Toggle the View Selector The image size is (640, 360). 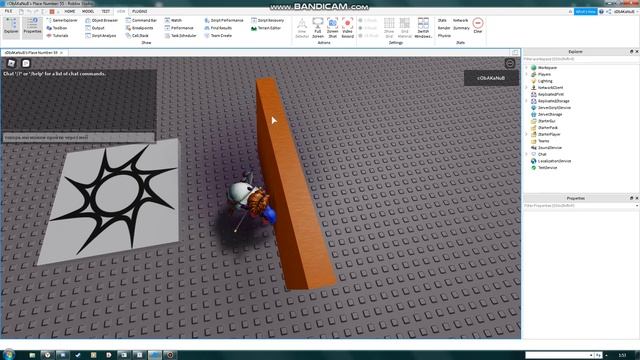point(302,28)
